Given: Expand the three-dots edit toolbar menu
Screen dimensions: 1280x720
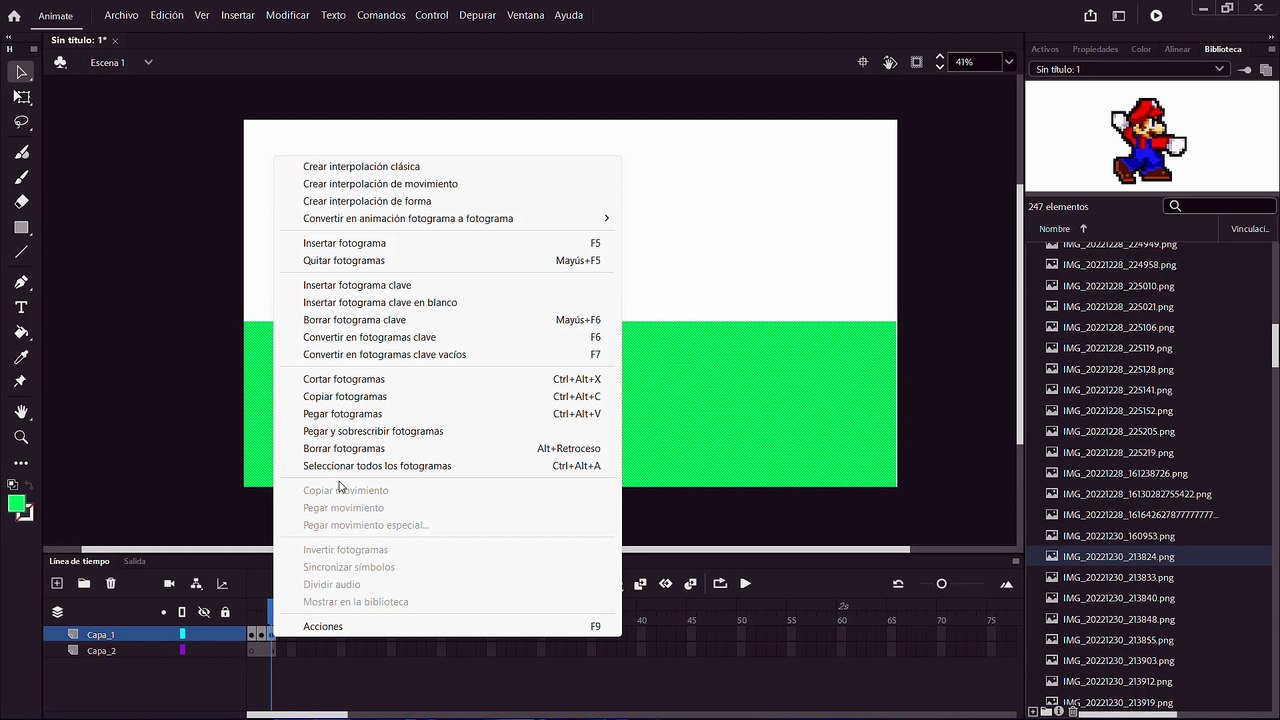Looking at the screenshot, I should (21, 463).
